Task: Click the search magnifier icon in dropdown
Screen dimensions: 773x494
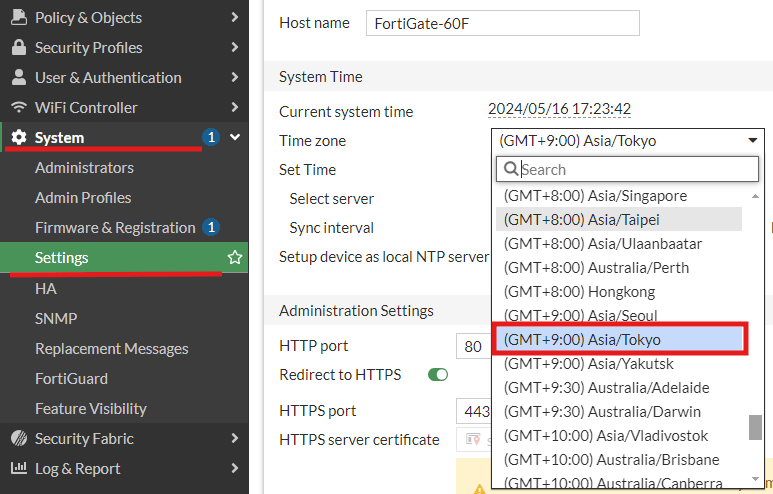Action: (511, 169)
